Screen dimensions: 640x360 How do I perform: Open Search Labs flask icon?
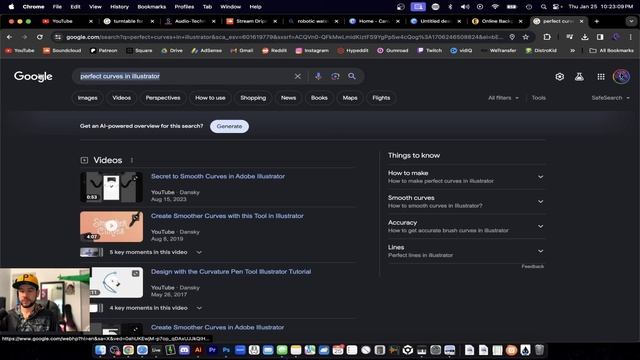[x=579, y=77]
